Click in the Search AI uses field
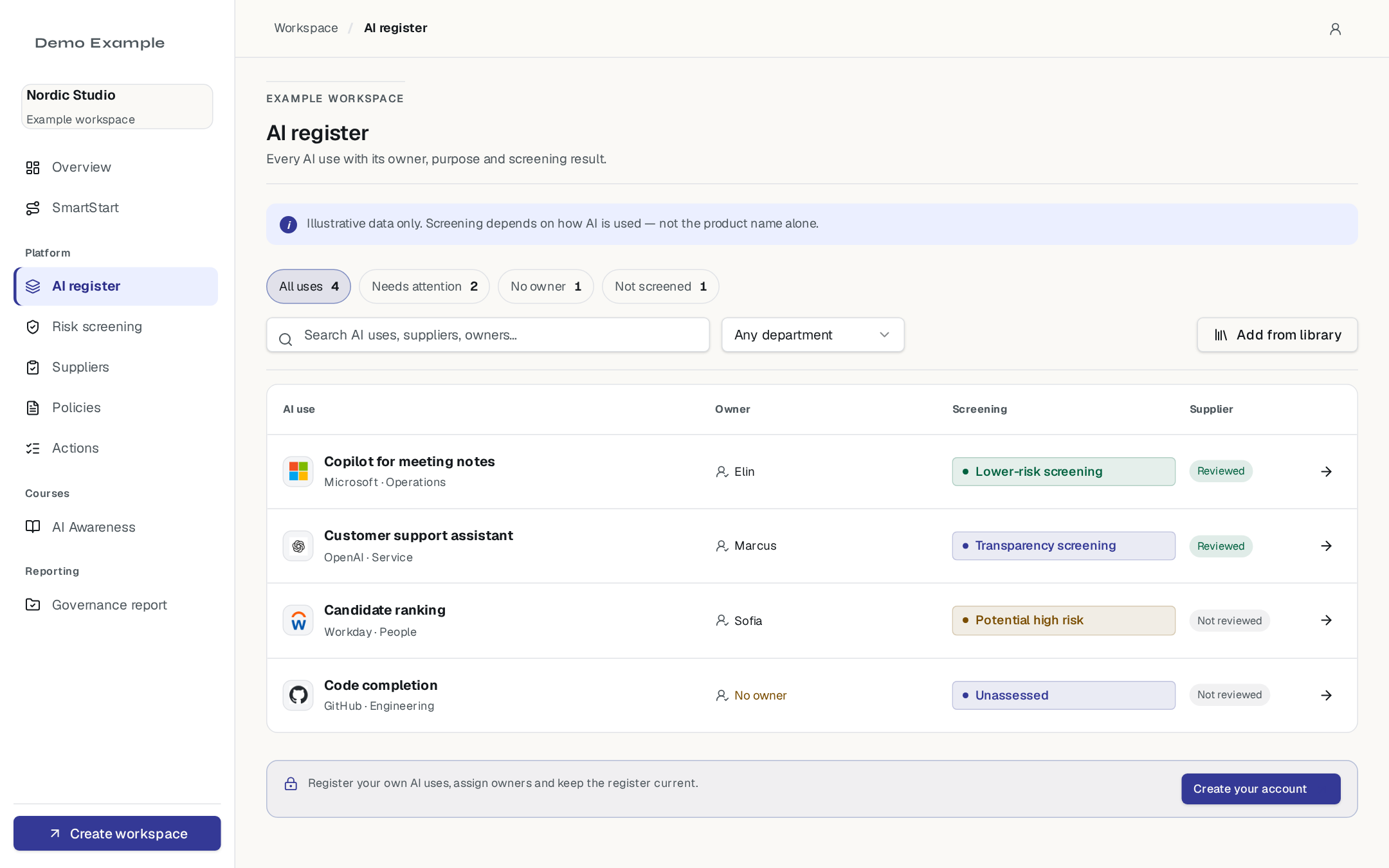1389x868 pixels. 488,335
